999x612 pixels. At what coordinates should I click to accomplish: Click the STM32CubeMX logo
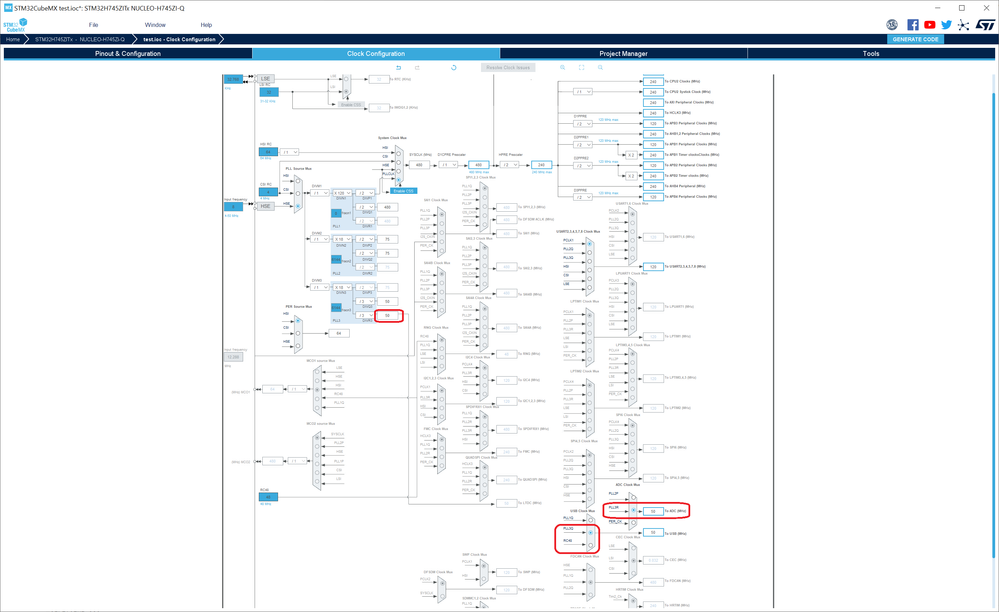tap(15, 25)
